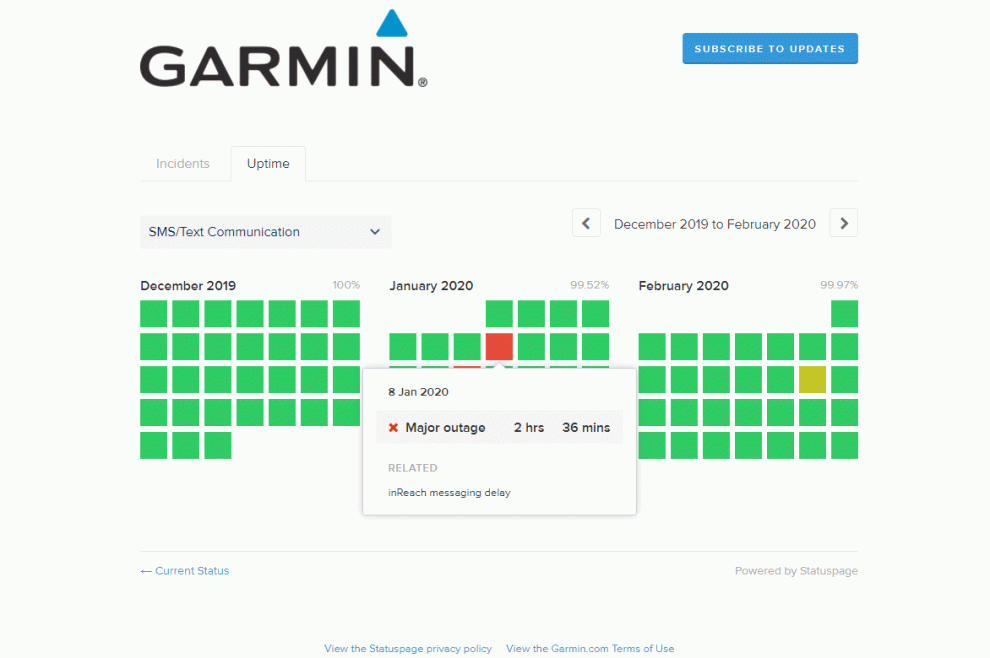Select the Uptime tab
Viewport: 990px width, 658px height.
[x=268, y=164]
